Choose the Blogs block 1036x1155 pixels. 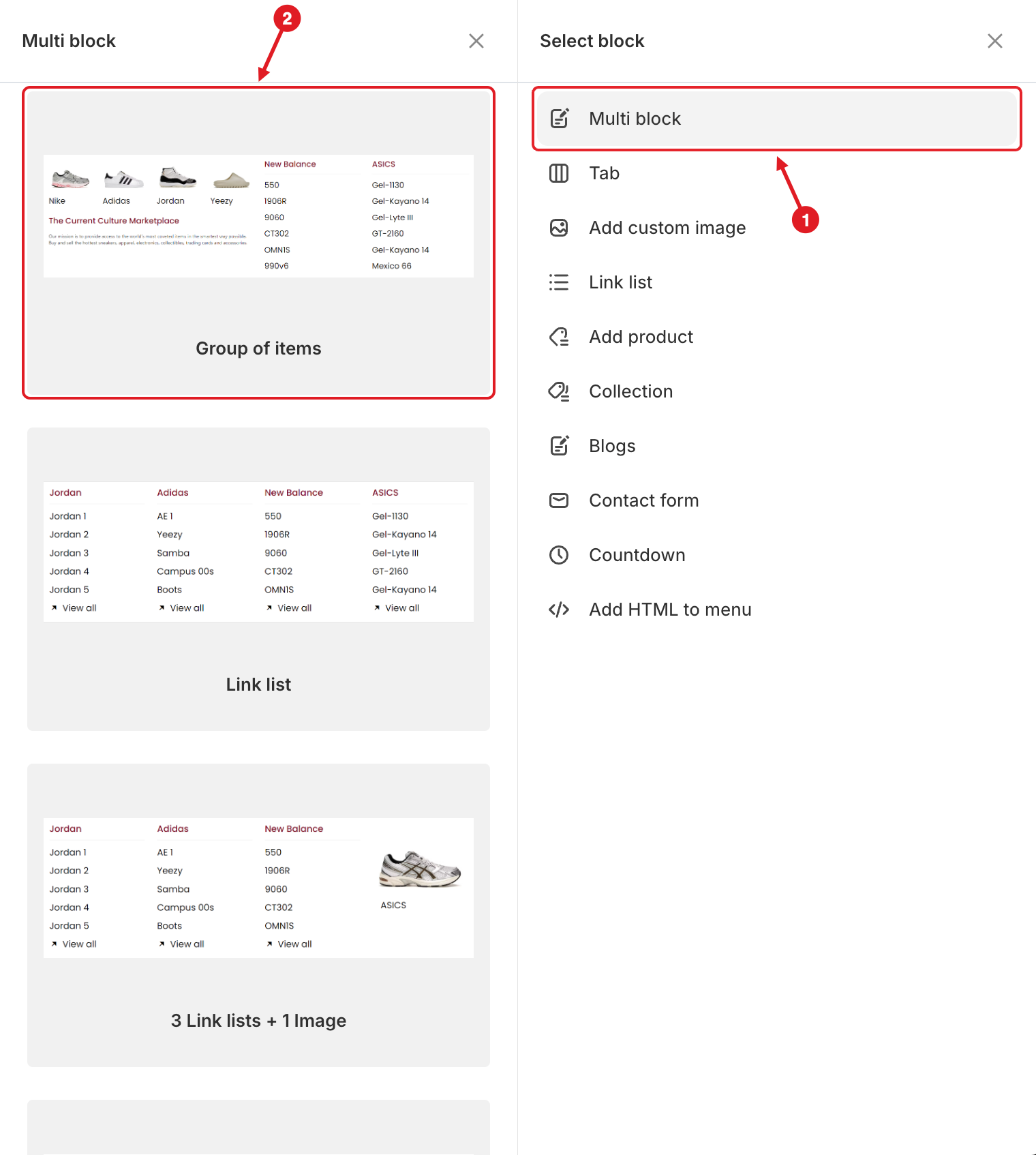(777, 446)
